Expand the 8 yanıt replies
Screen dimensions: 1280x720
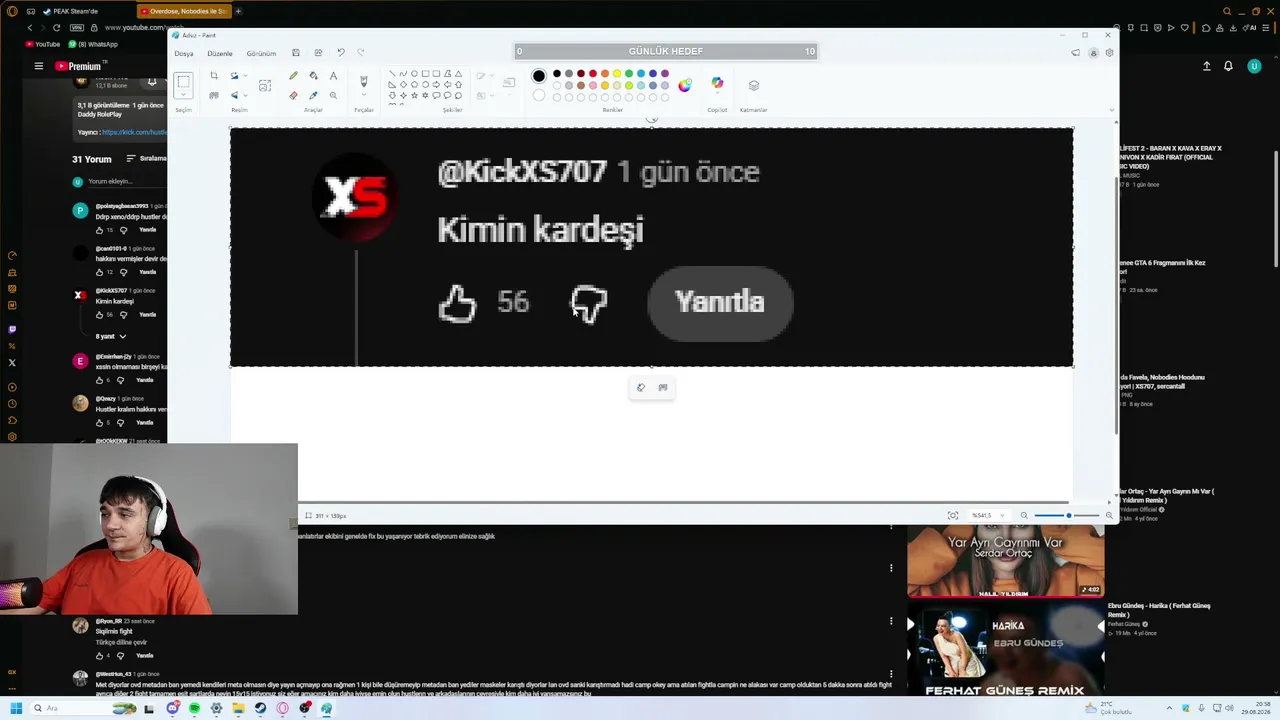click(x=111, y=336)
